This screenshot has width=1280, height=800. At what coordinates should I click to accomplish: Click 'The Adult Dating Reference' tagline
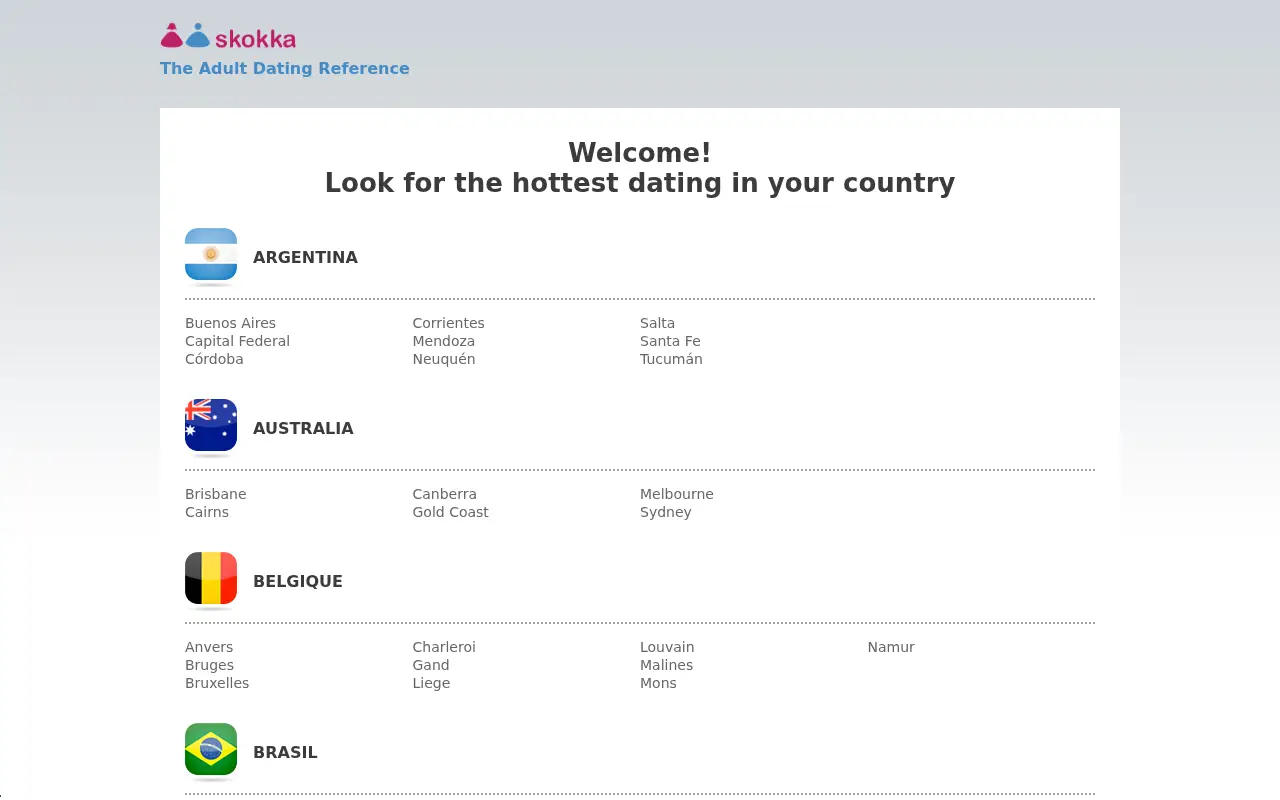[285, 68]
